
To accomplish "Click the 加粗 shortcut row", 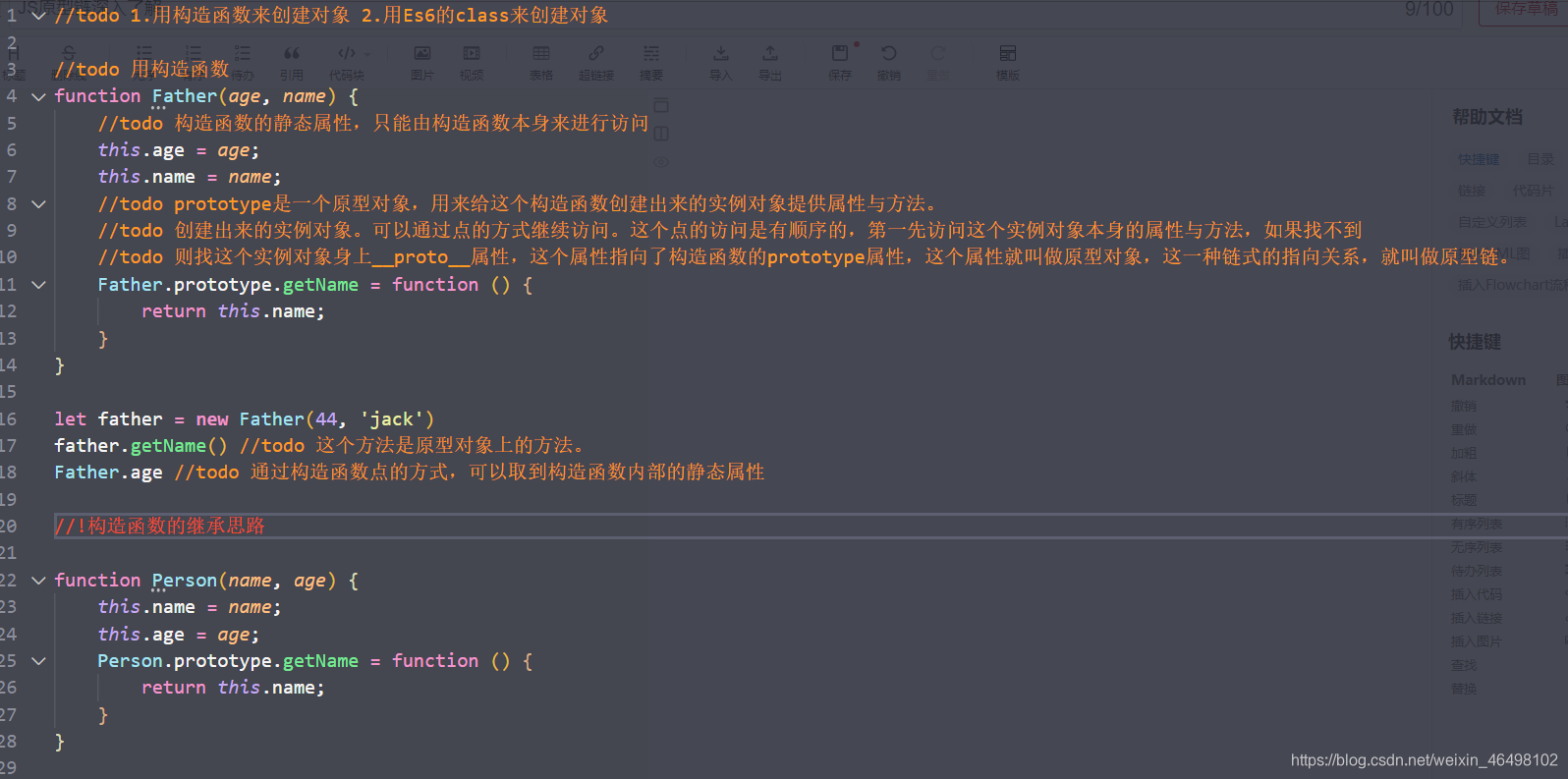I will tap(1464, 453).
